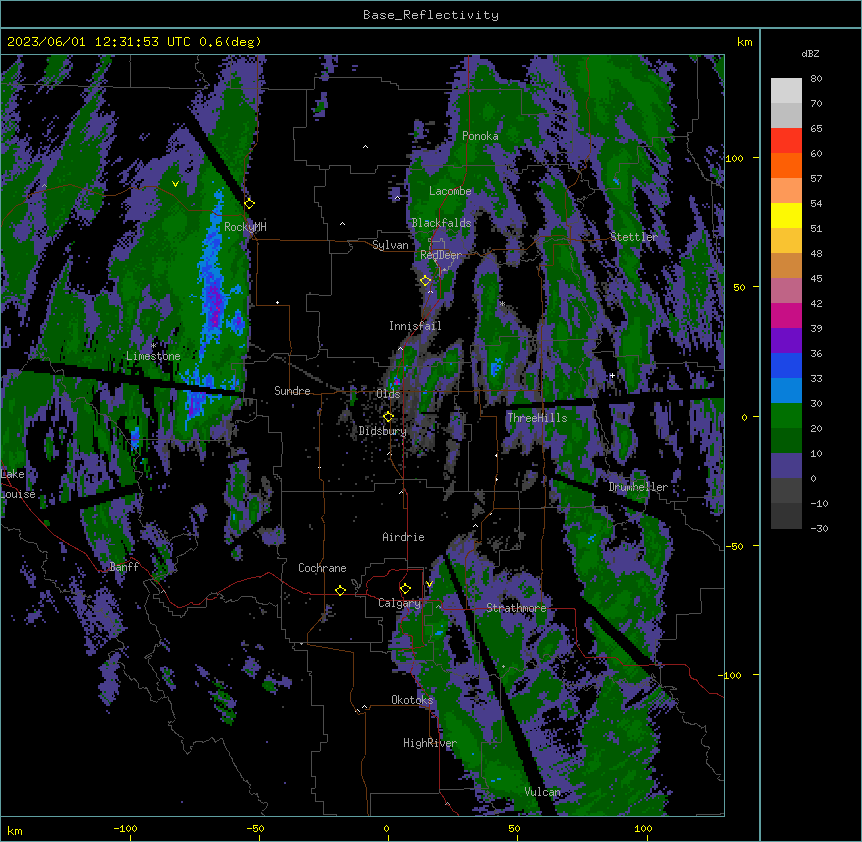Viewport: 862px width, 842px height.
Task: Click the Olds city label
Action: (388, 394)
